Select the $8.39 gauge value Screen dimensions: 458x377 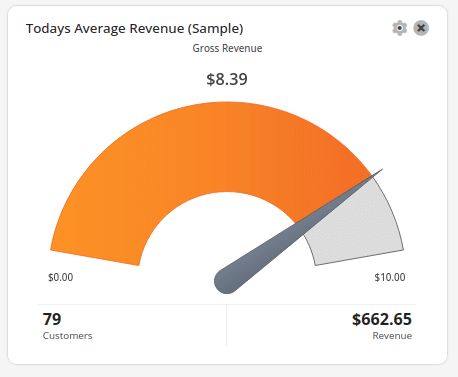click(x=227, y=79)
